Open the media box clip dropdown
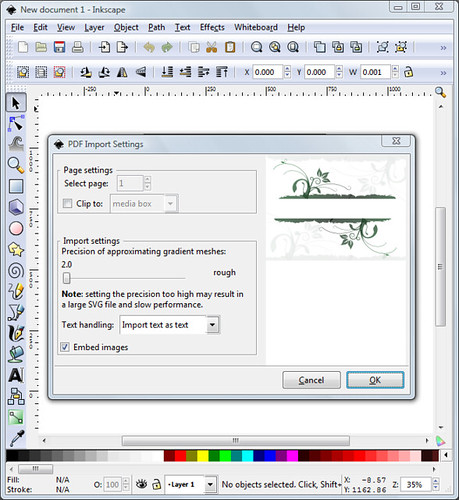Image resolution: width=459 pixels, height=500 pixels. point(144,203)
